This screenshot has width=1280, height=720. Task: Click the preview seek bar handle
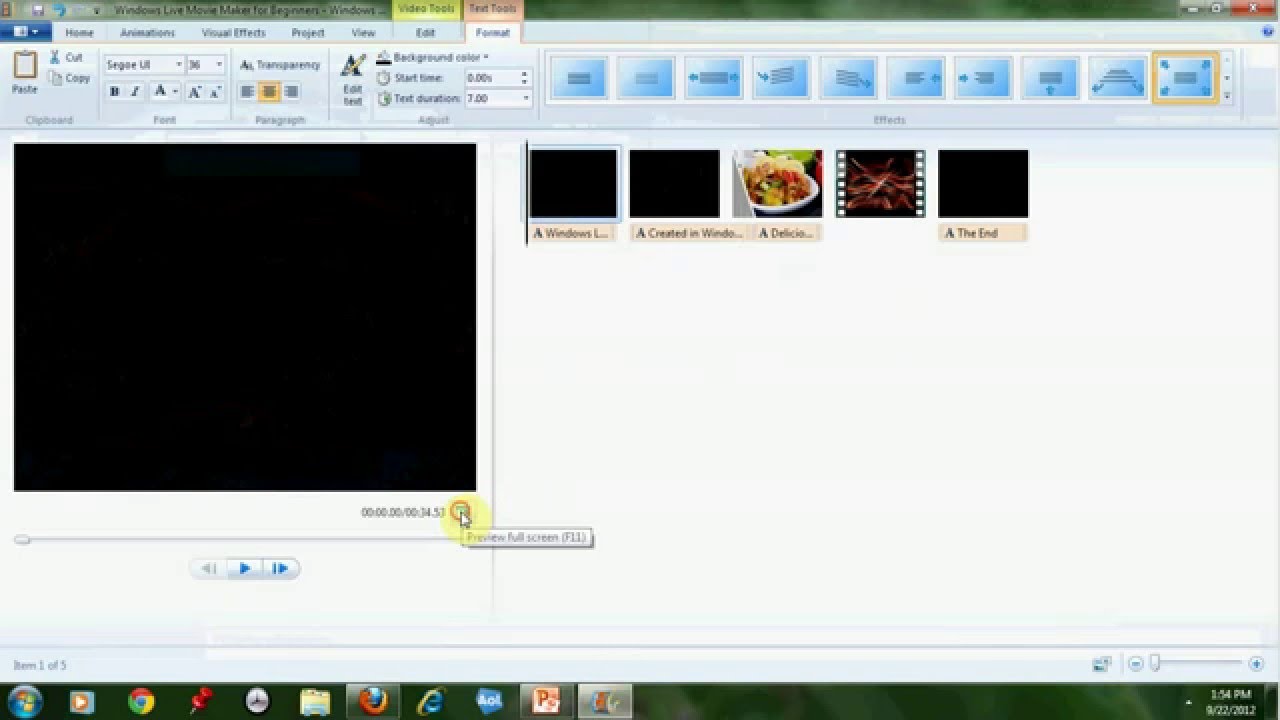click(22, 539)
